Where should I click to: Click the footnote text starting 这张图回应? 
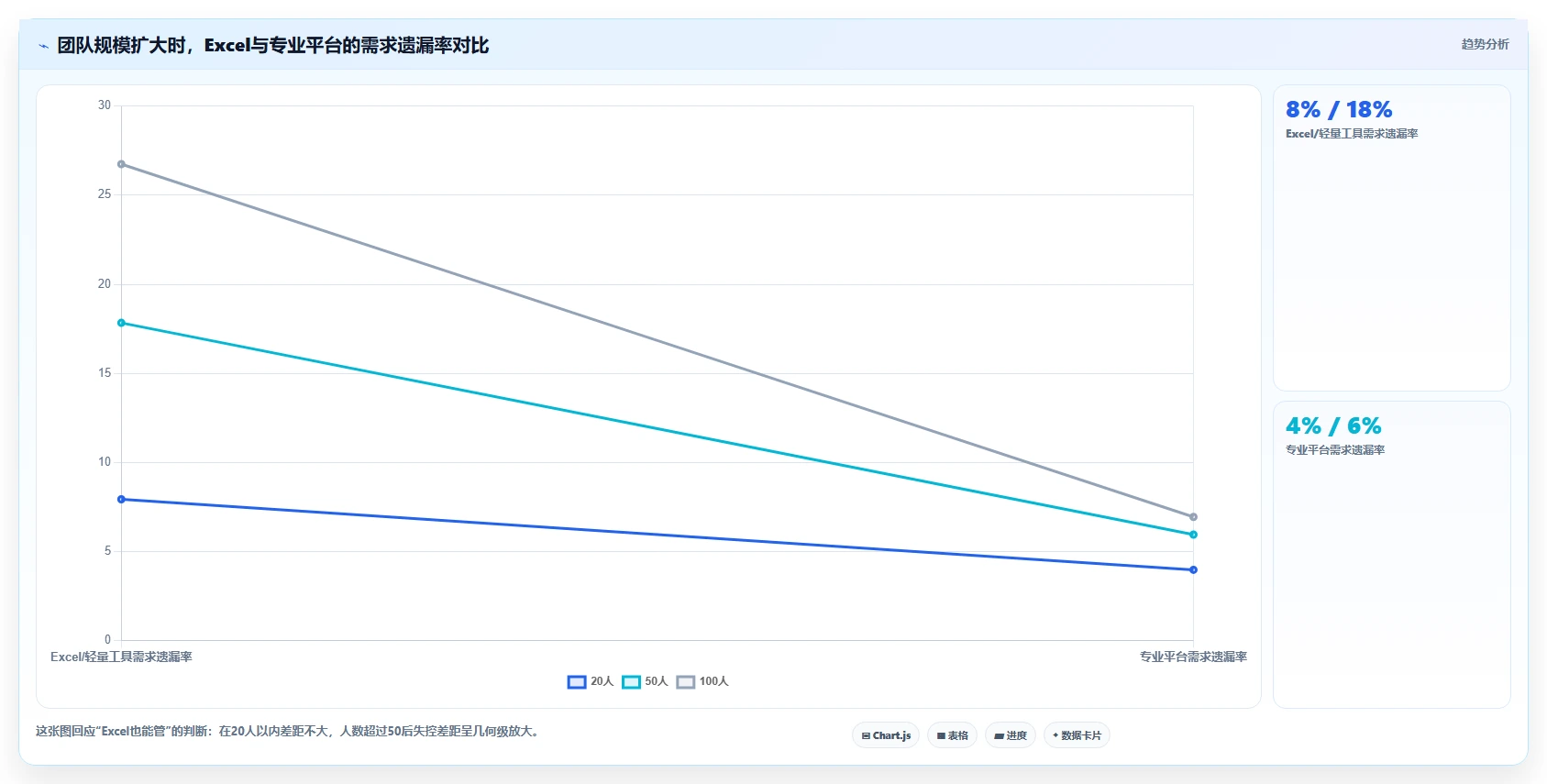(x=289, y=731)
